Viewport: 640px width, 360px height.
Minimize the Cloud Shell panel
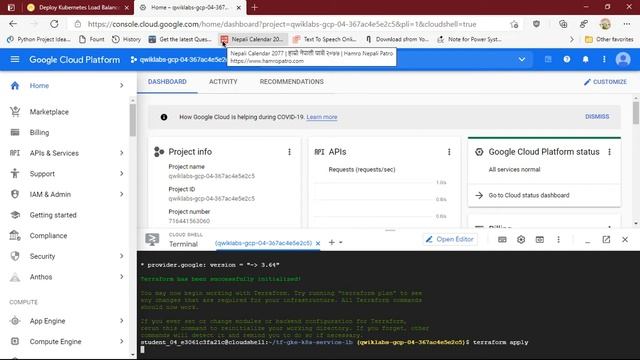coord(587,241)
